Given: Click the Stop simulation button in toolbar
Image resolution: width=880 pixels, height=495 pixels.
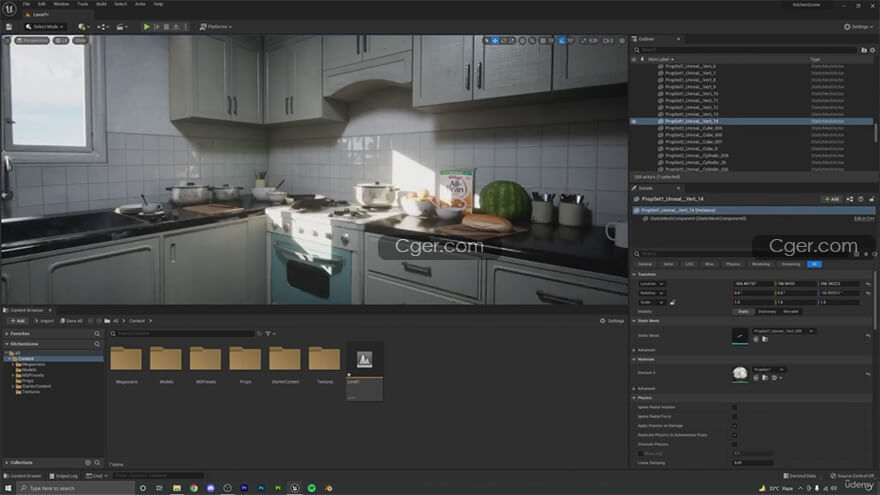Looking at the screenshot, I should pos(166,26).
